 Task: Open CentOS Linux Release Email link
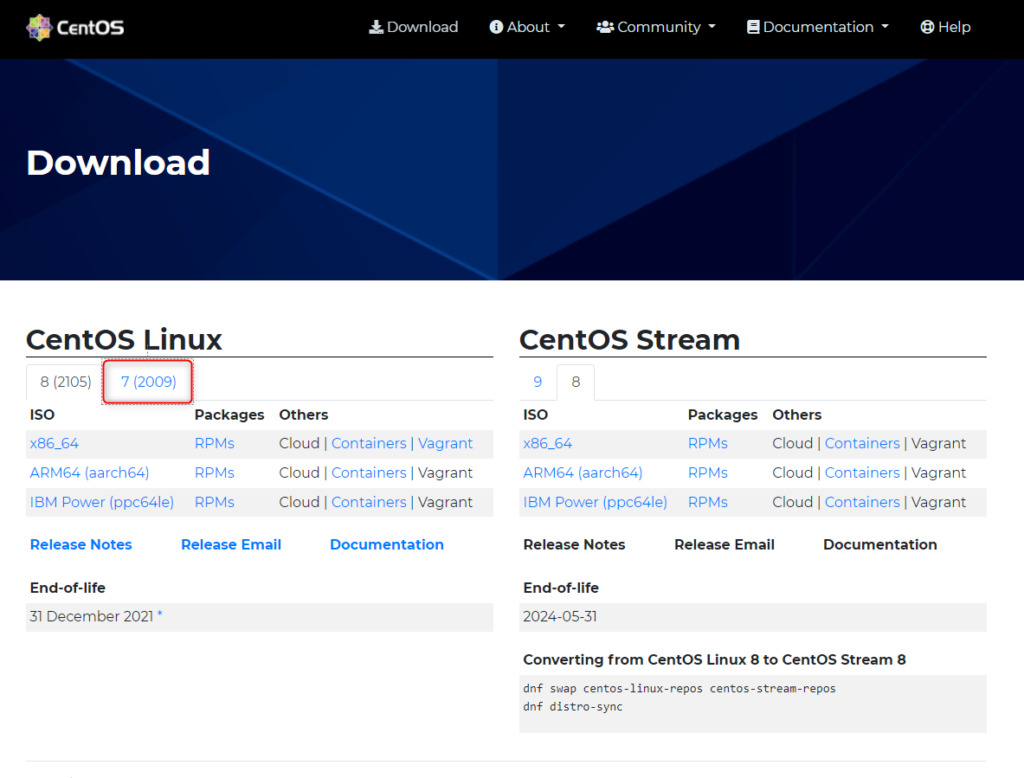[231, 544]
